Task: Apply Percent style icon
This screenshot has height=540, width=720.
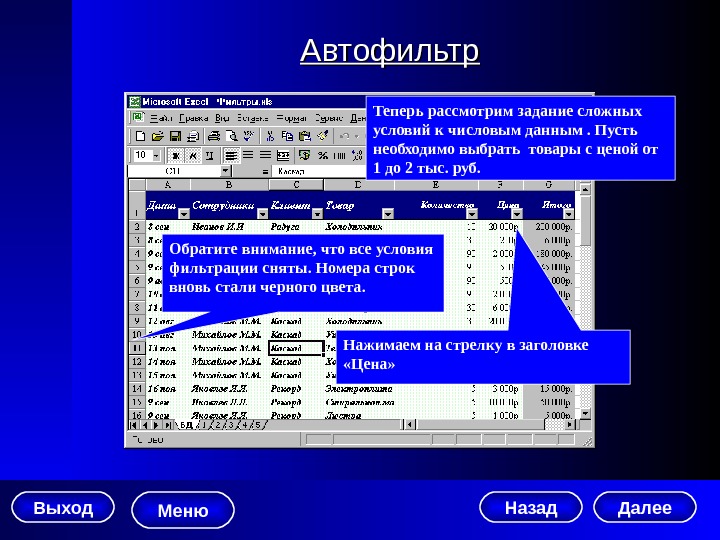Action: coord(323,156)
